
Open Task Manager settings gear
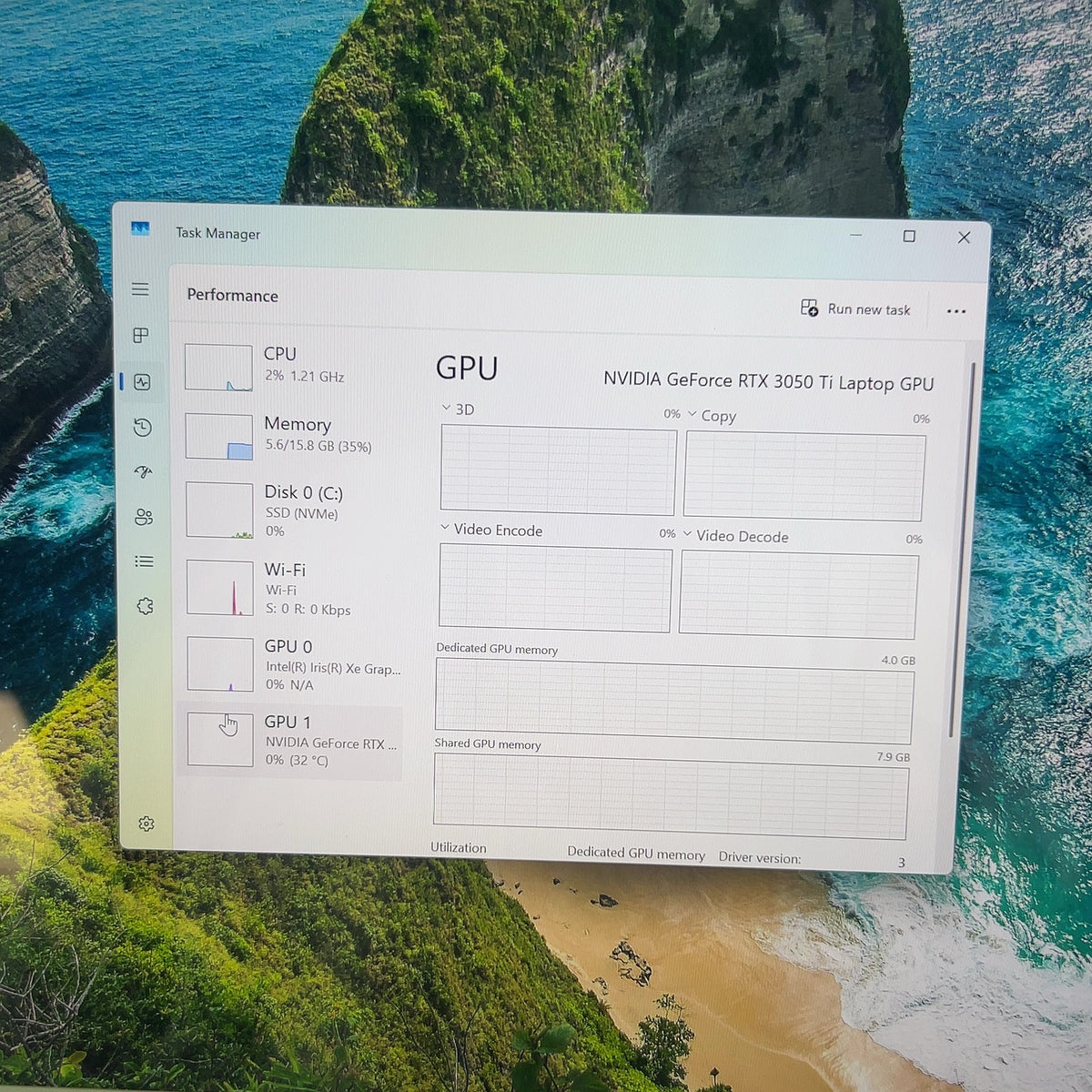[x=146, y=824]
